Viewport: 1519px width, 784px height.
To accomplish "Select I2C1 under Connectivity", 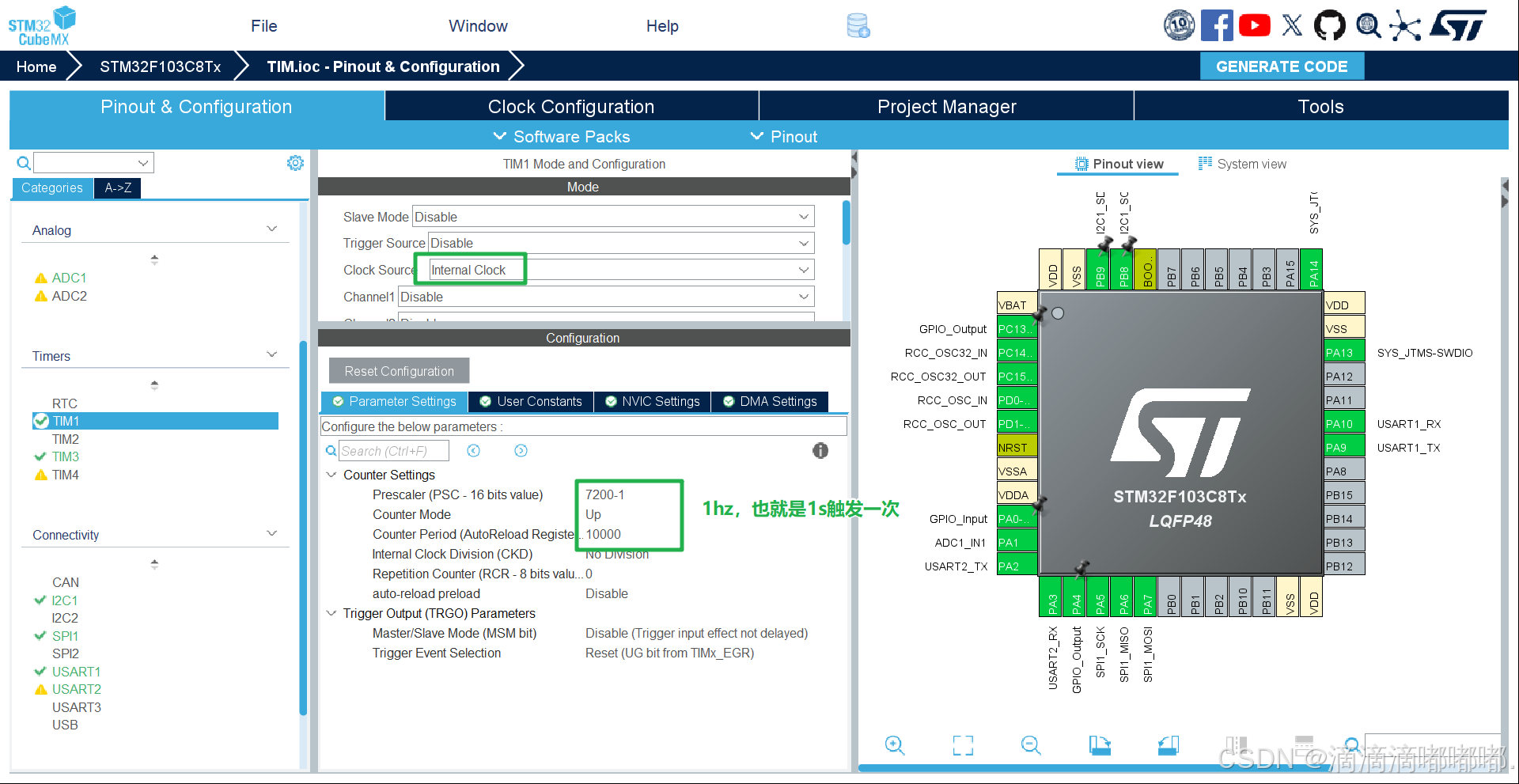I will [x=65, y=600].
